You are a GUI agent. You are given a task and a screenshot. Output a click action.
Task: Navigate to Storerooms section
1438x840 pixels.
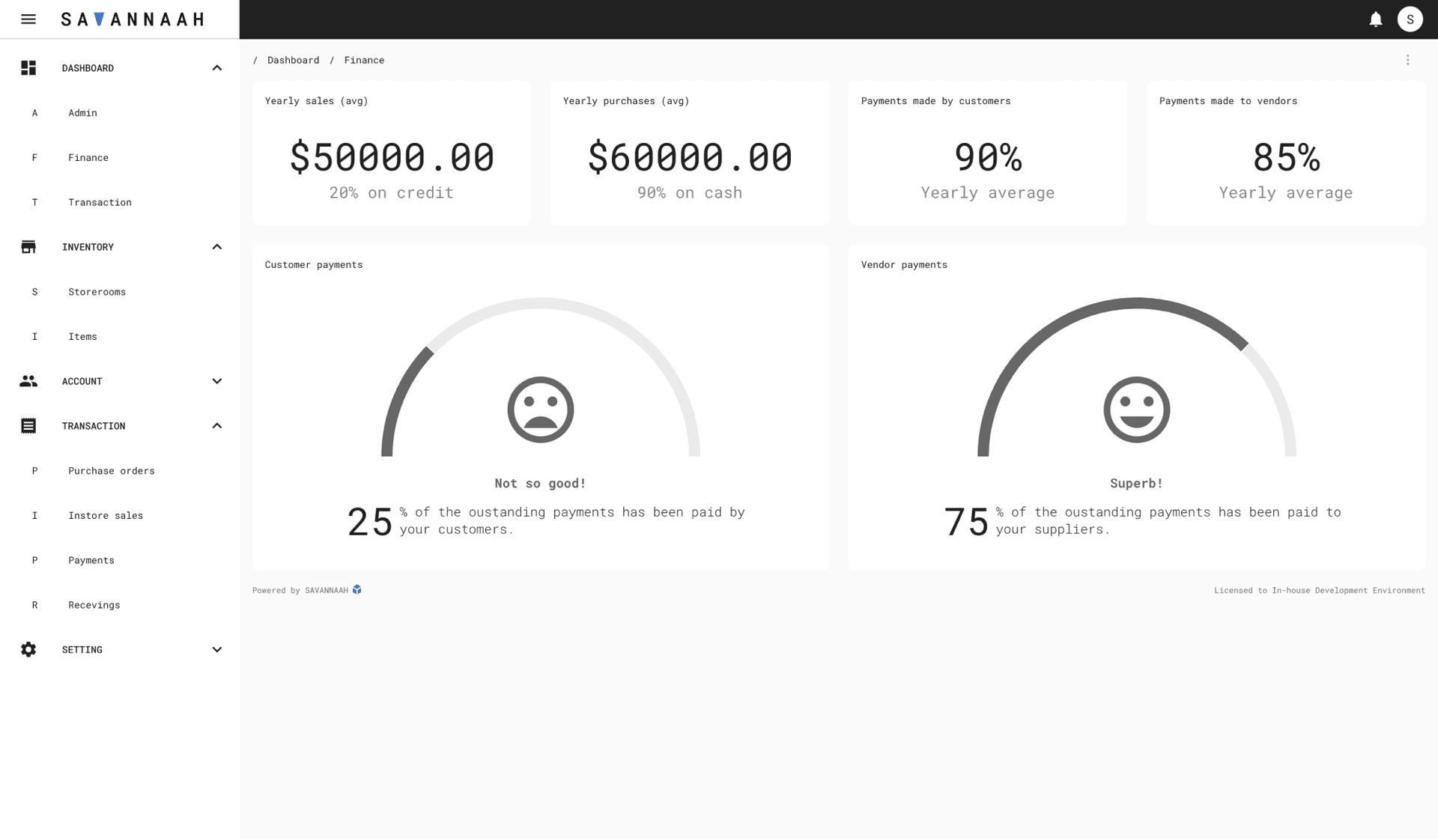tap(96, 291)
